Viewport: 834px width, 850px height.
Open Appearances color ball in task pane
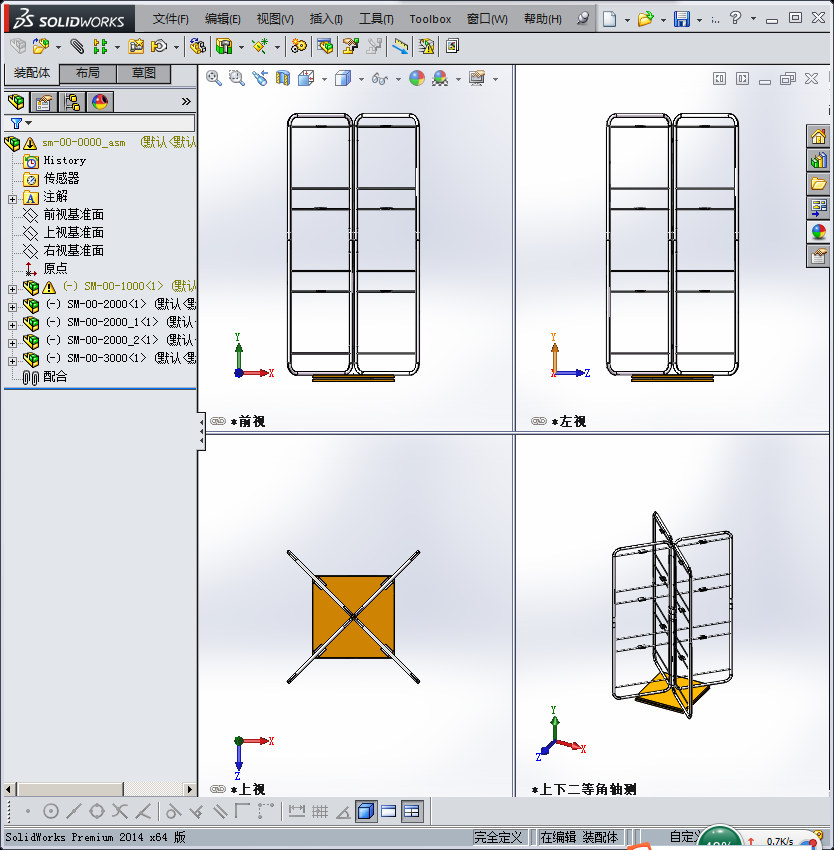pyautogui.click(x=818, y=232)
